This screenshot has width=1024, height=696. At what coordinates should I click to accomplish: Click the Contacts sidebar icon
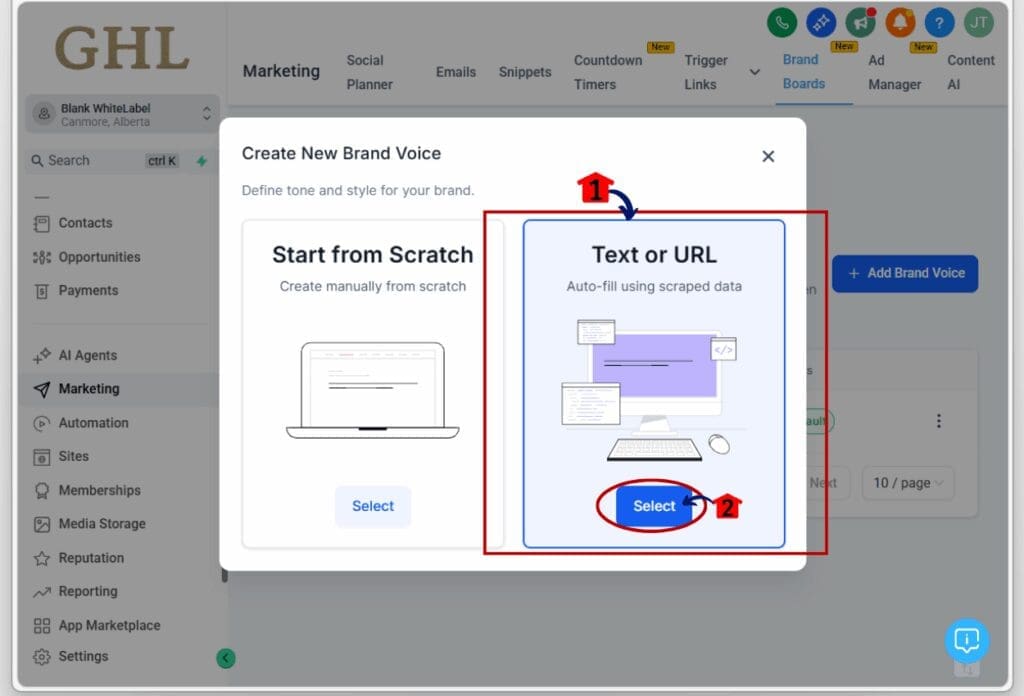42,223
